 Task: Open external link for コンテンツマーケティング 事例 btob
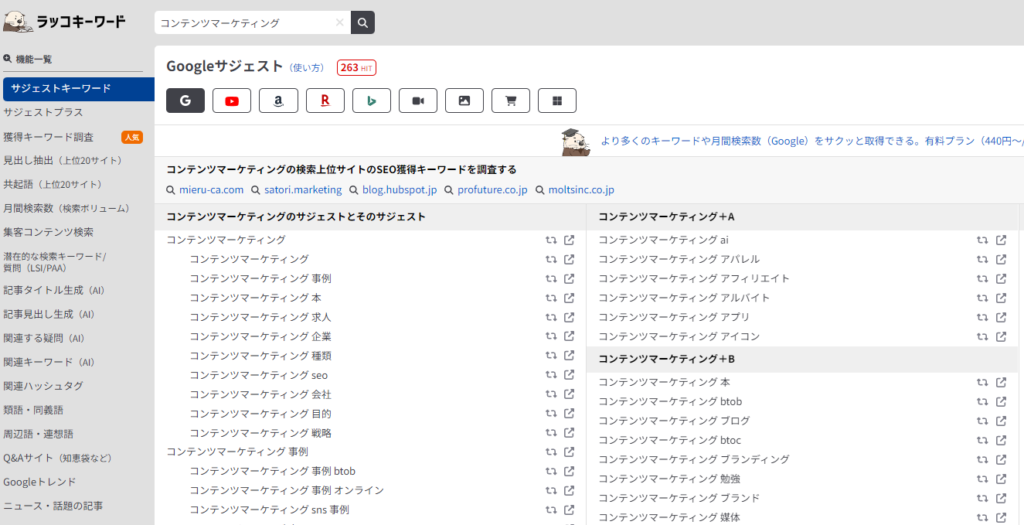tap(569, 471)
